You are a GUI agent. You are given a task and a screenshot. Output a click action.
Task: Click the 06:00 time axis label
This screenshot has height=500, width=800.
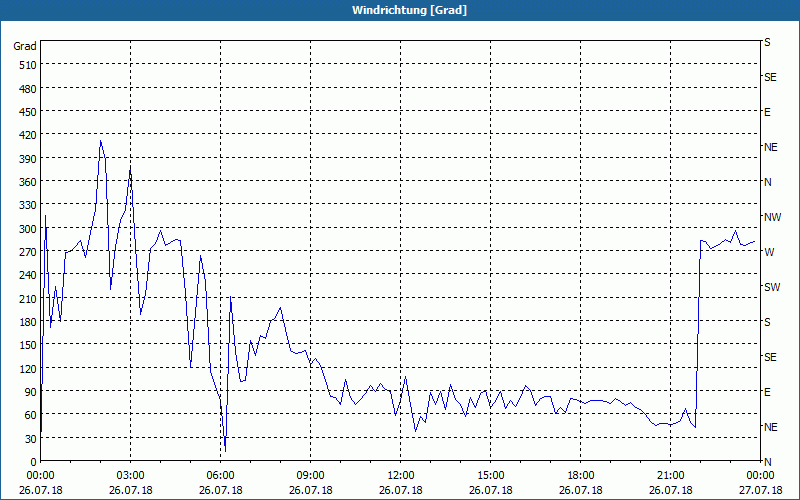[220, 476]
